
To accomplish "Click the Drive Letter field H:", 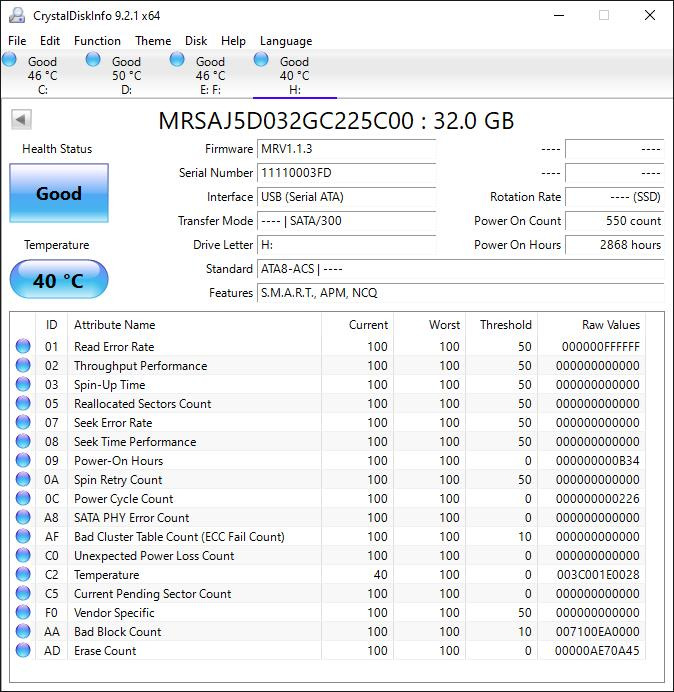I will [346, 244].
